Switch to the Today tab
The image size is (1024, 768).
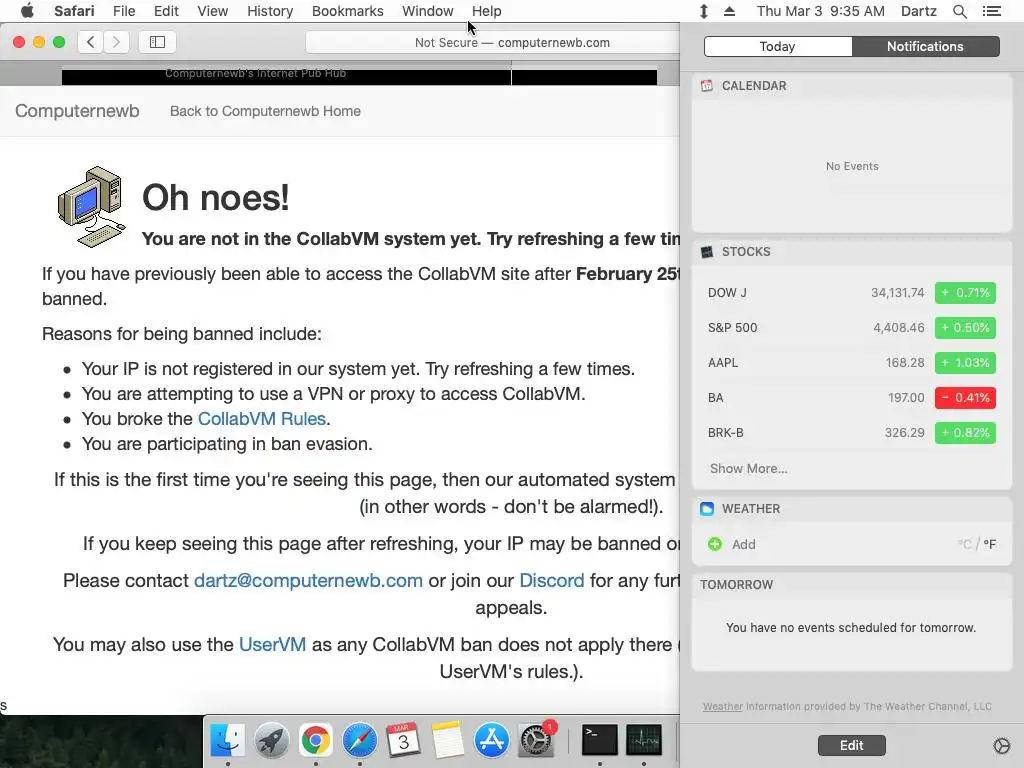777,46
